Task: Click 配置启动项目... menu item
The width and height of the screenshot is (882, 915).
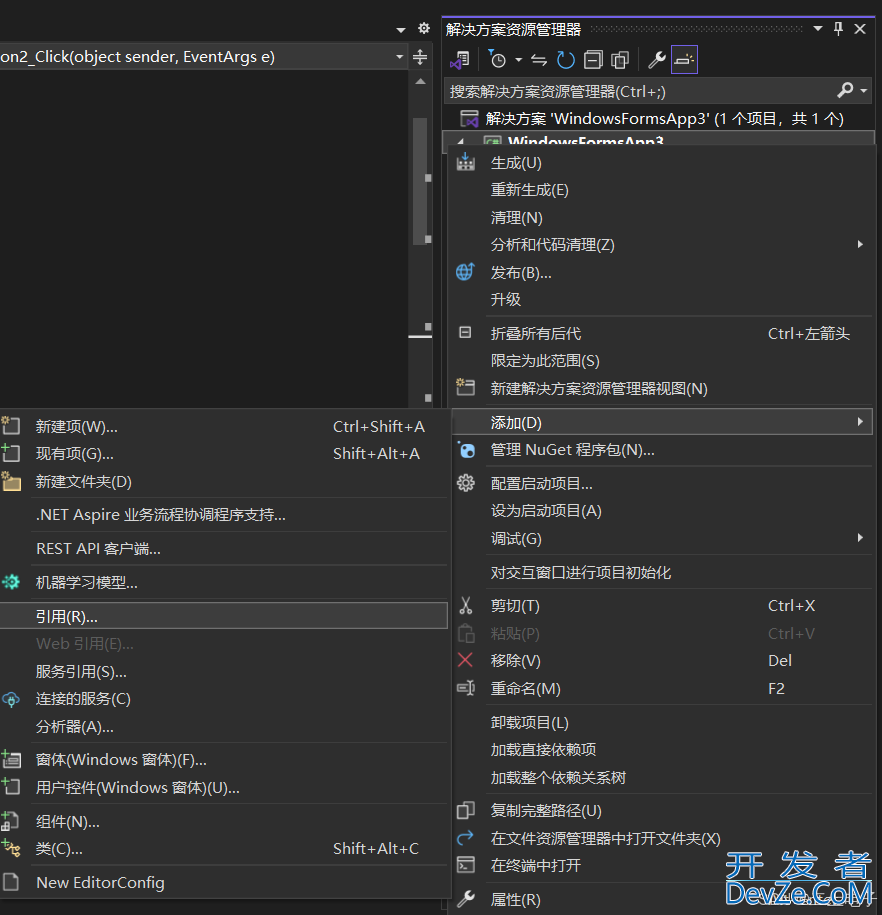Action: click(x=662, y=483)
